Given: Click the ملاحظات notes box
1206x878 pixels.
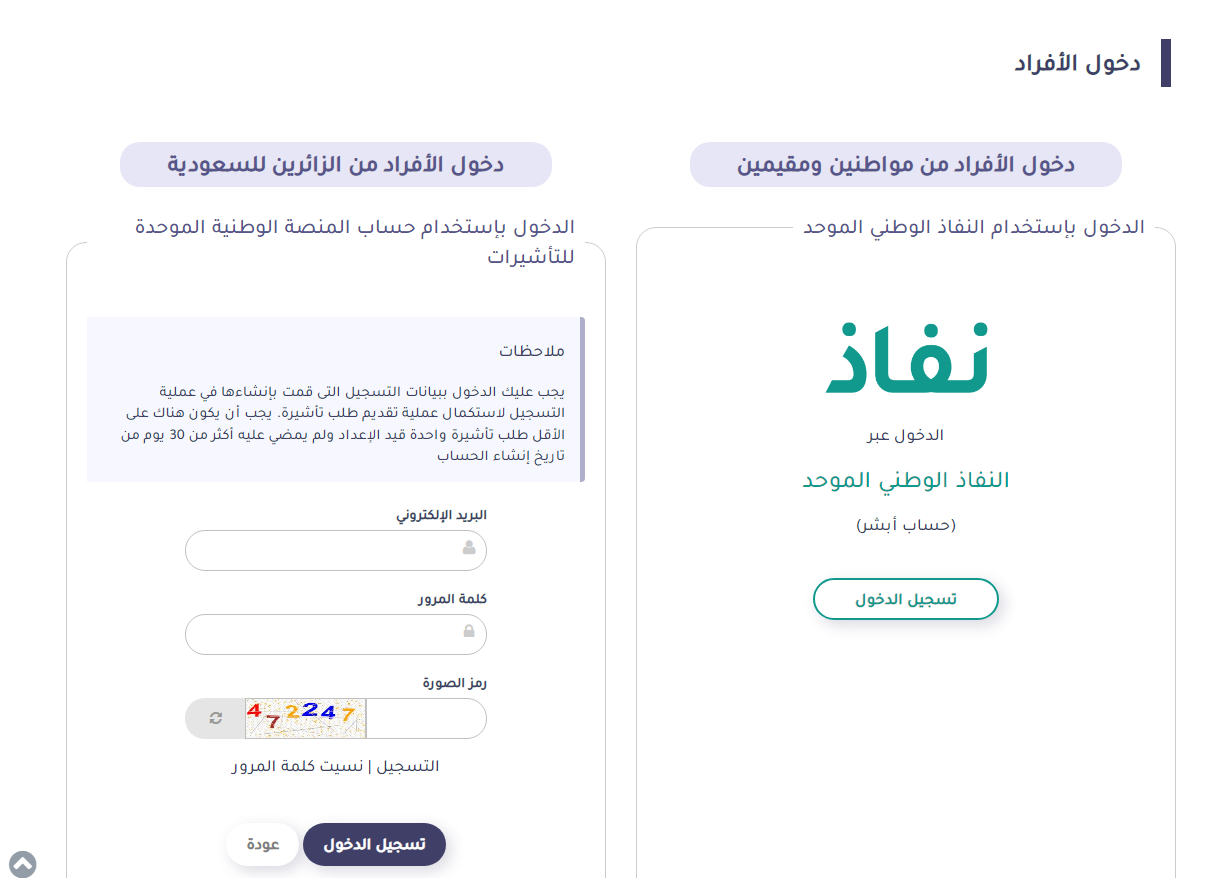Looking at the screenshot, I should pos(334,400).
